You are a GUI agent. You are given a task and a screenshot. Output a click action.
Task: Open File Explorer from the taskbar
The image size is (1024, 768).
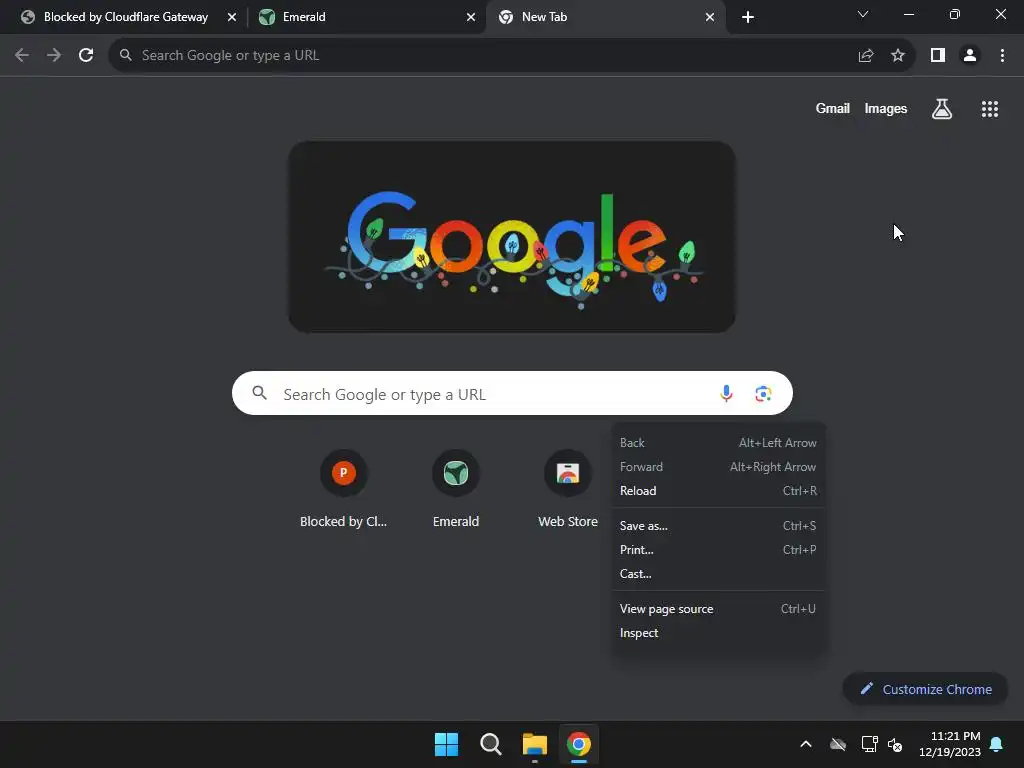coord(535,744)
